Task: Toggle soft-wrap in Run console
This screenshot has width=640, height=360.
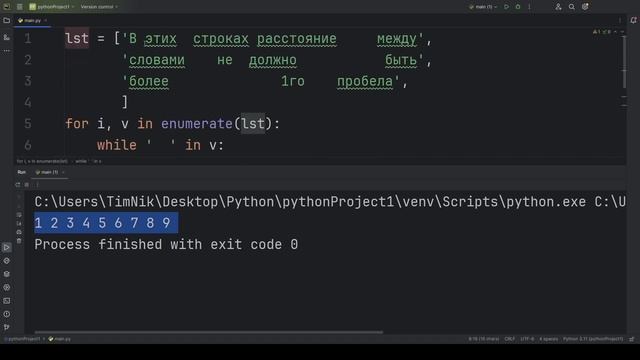Action: (x=19, y=215)
